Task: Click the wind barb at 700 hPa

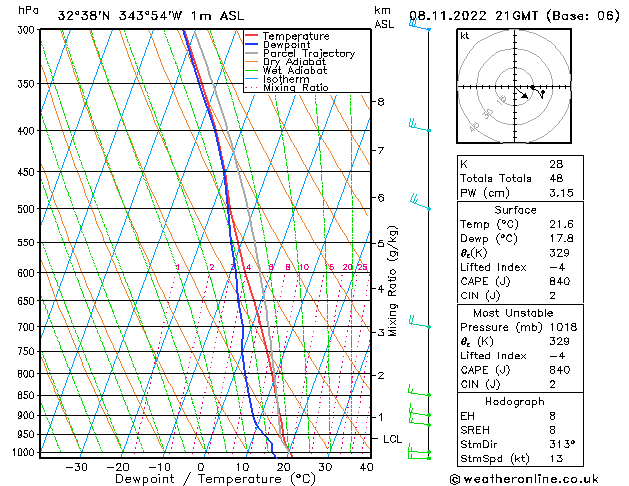Action: click(x=420, y=322)
